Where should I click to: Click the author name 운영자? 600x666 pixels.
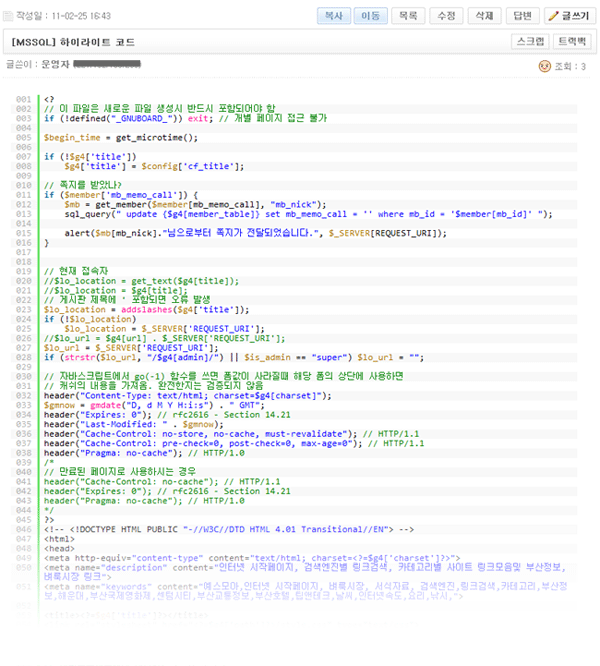point(55,64)
